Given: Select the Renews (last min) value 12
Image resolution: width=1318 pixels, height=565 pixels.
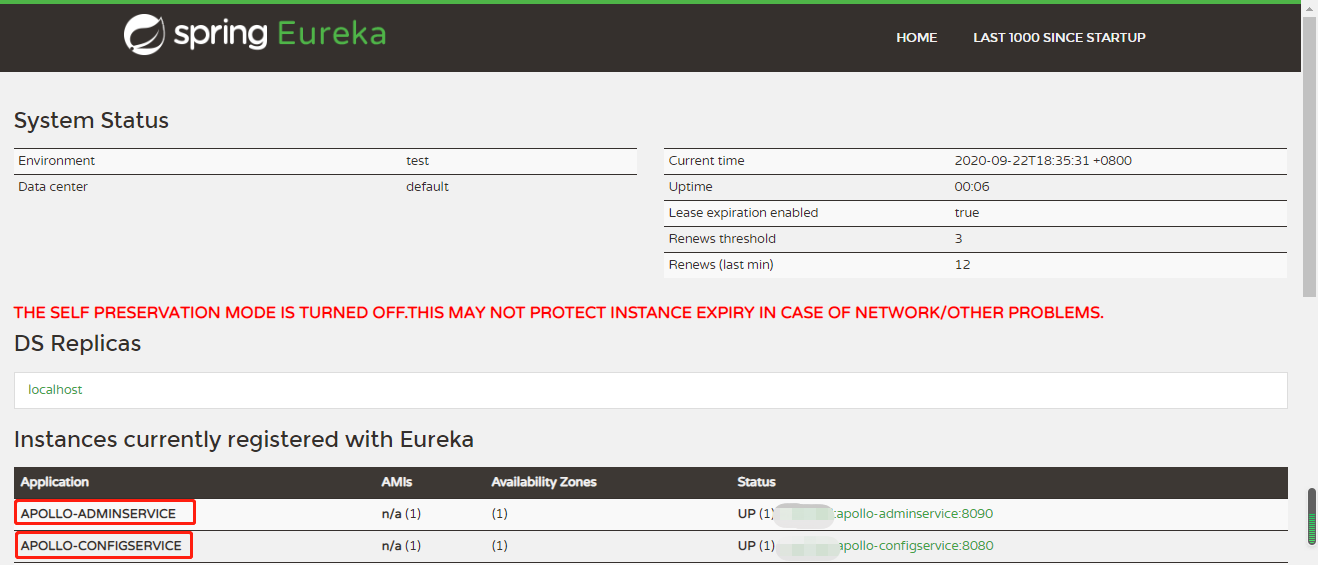Looking at the screenshot, I should [963, 265].
